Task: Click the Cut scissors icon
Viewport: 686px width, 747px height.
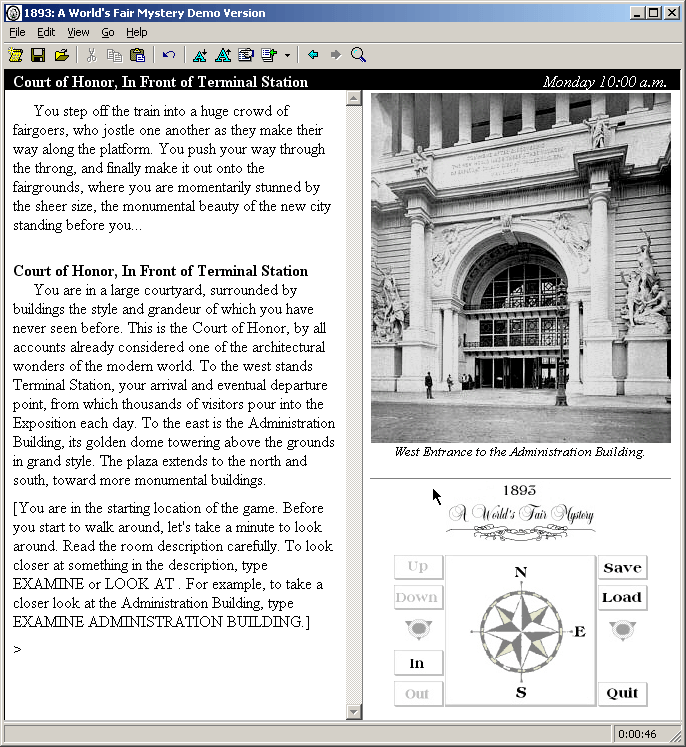Action: click(x=91, y=55)
